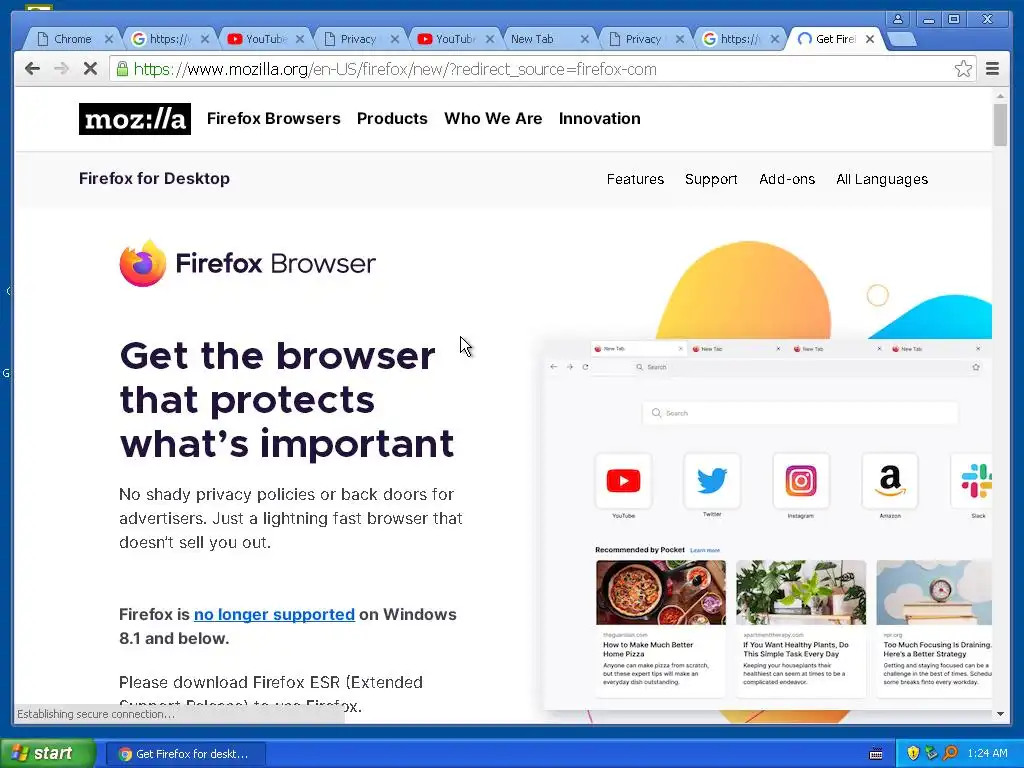Open the Firefox Browsers menu
The image size is (1024, 768).
(x=274, y=118)
